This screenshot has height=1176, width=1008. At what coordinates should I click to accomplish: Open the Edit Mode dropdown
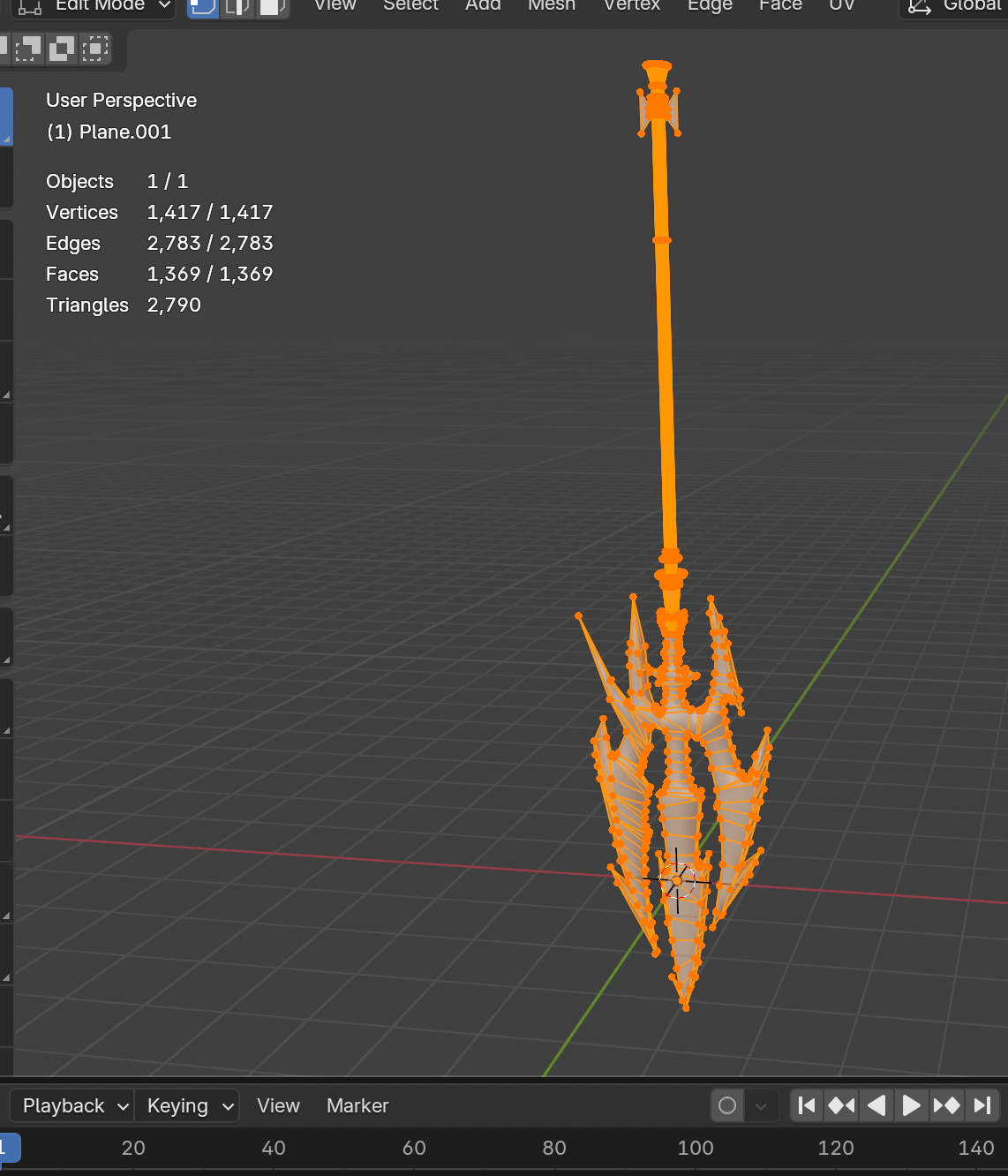pyautogui.click(x=95, y=5)
